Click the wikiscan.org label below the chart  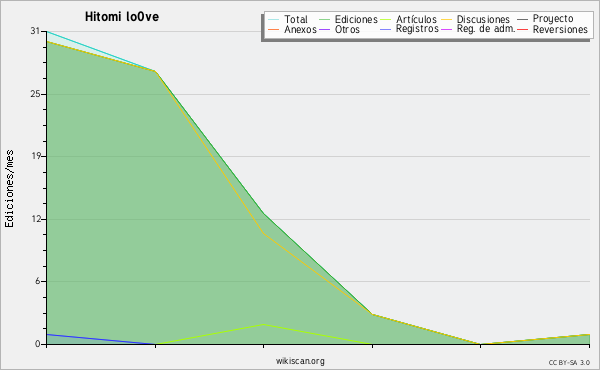300,361
